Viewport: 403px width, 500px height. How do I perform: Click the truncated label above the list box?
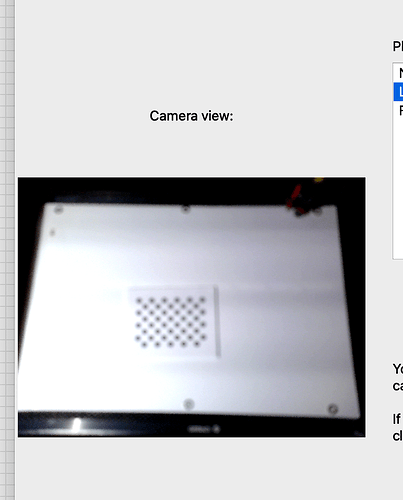pos(398,46)
